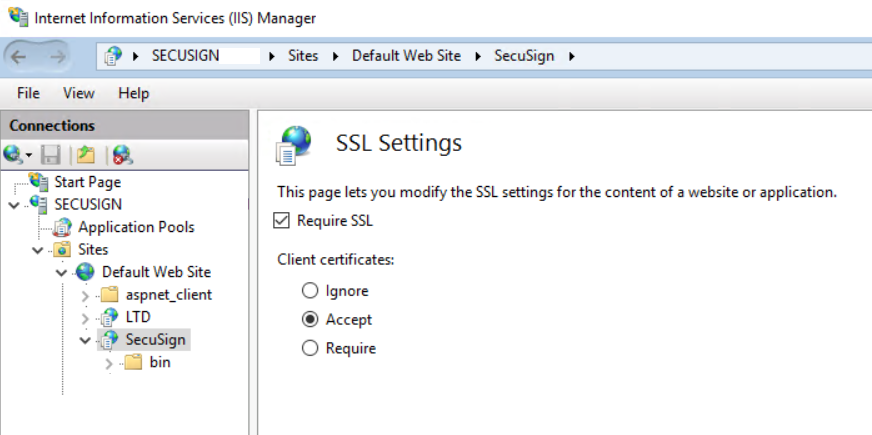
Task: Click the Forward navigation arrow button
Action: coord(57,56)
